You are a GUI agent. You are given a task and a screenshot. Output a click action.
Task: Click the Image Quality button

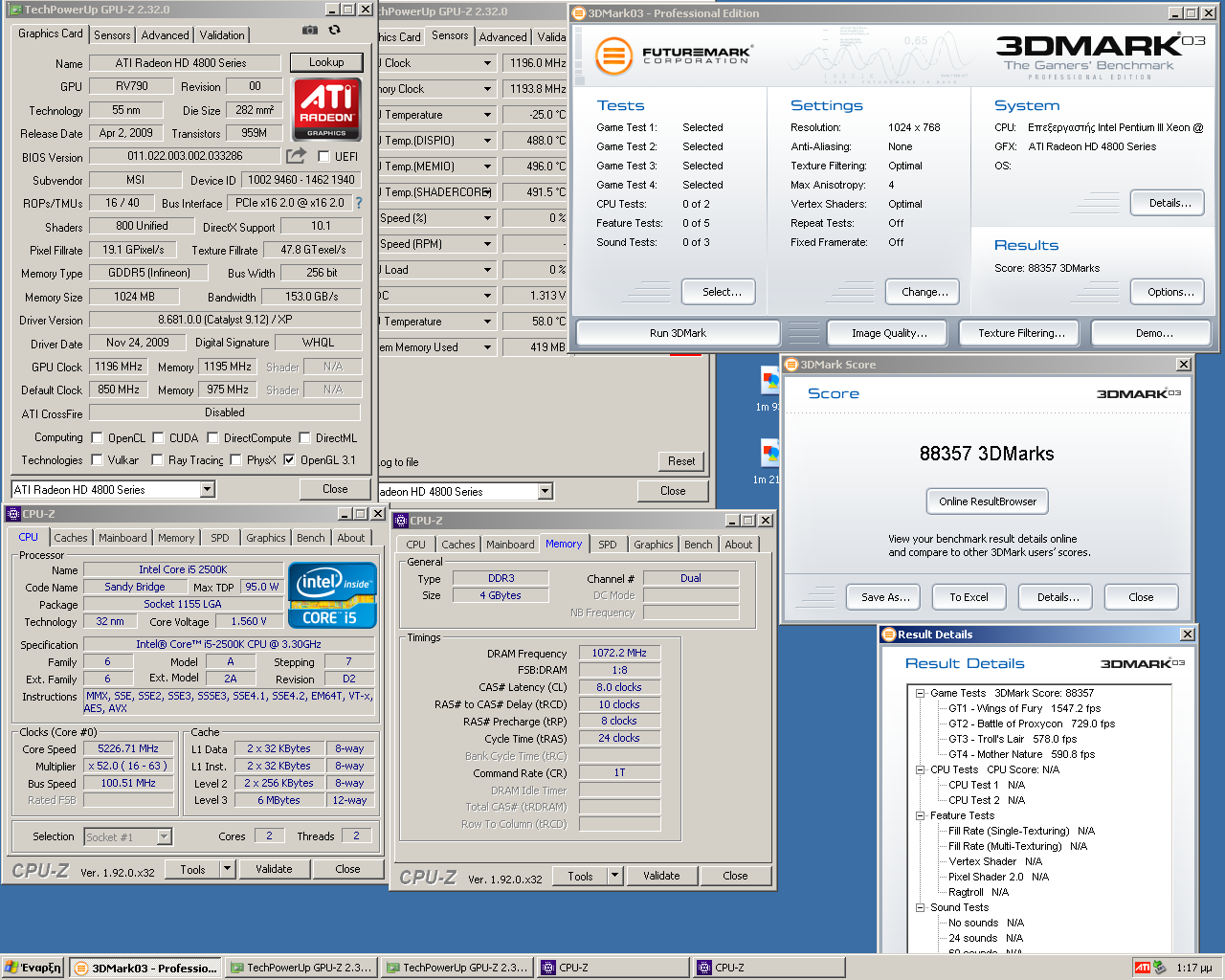(889, 333)
